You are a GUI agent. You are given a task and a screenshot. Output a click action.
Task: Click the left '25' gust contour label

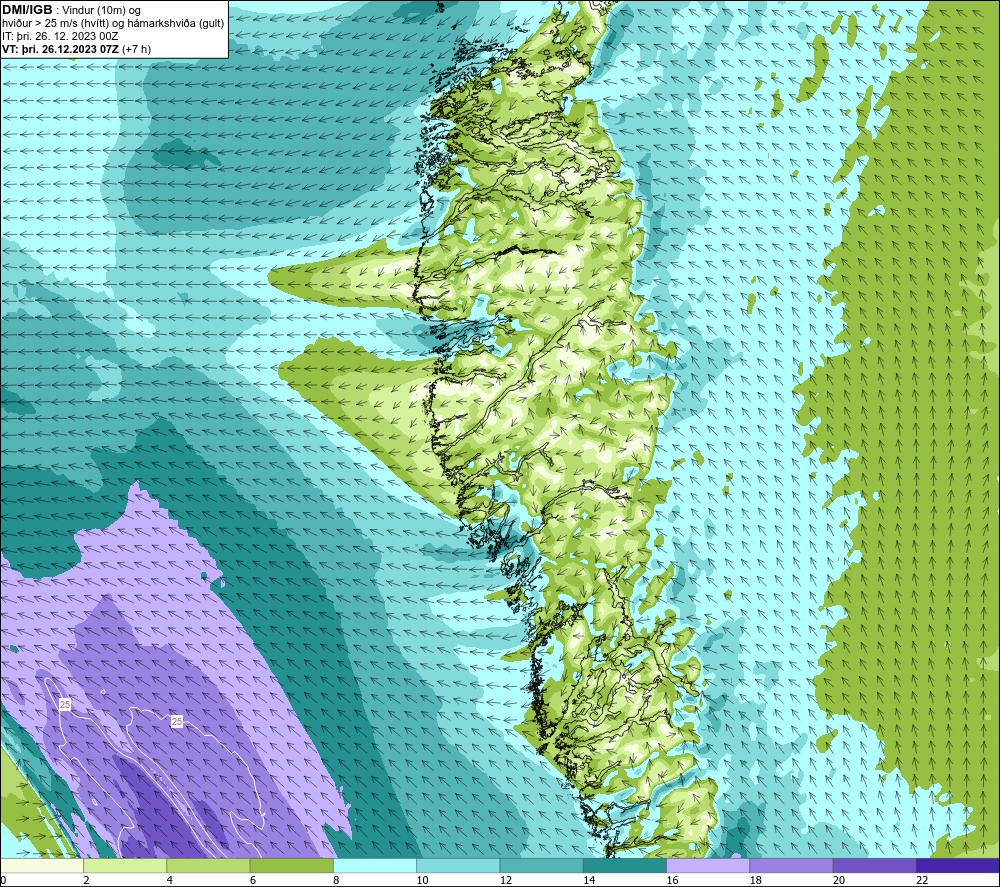coord(65,705)
